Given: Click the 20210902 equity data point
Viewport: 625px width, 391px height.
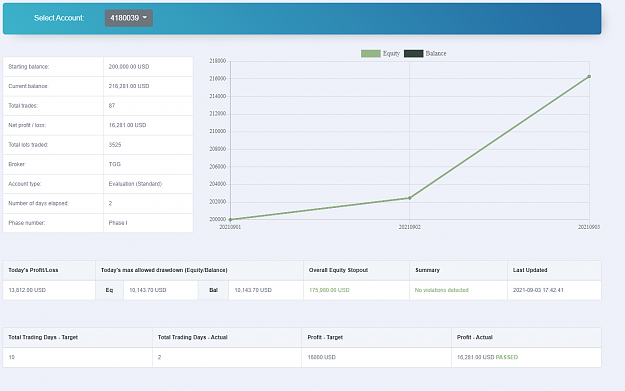Looking at the screenshot, I should coord(409,198).
